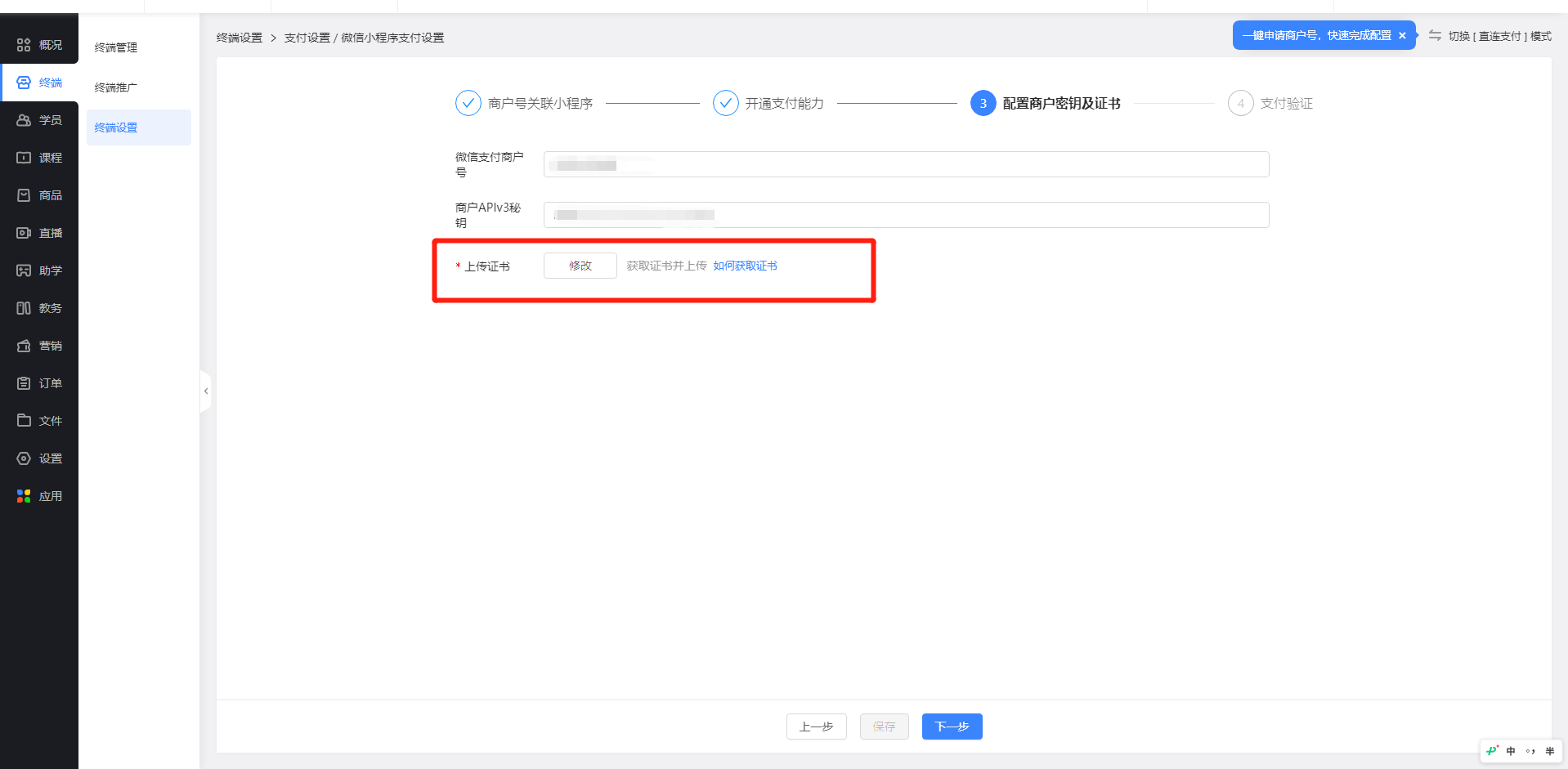
Task: Open the 概况 overview icon in sidebar
Action: [x=24, y=45]
